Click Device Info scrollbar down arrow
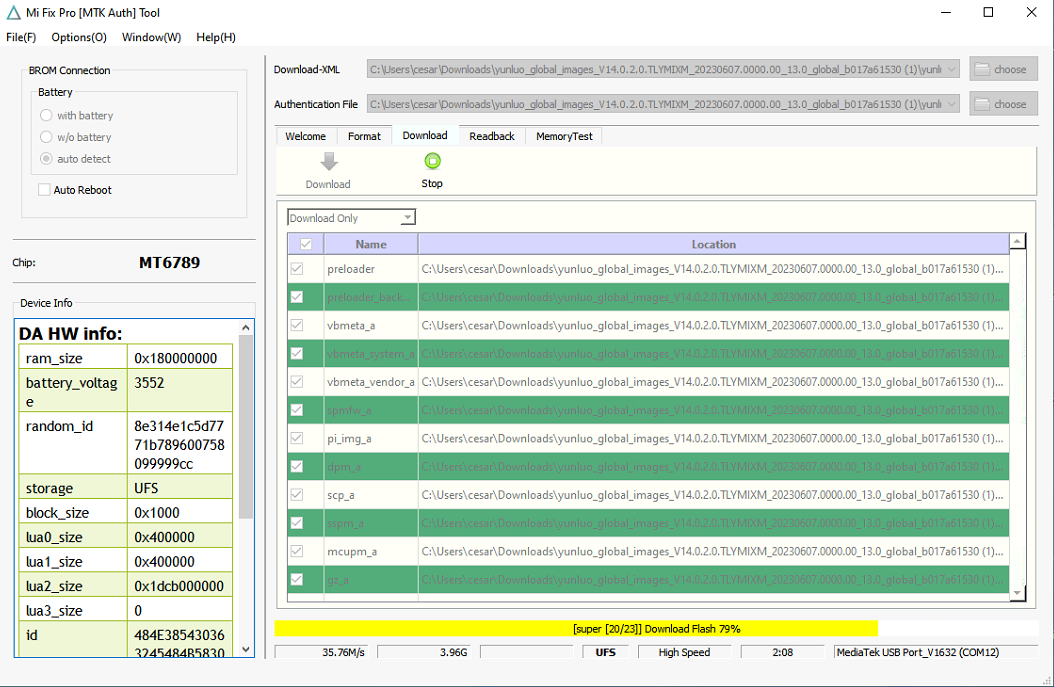Image resolution: width=1054 pixels, height=687 pixels. click(246, 649)
